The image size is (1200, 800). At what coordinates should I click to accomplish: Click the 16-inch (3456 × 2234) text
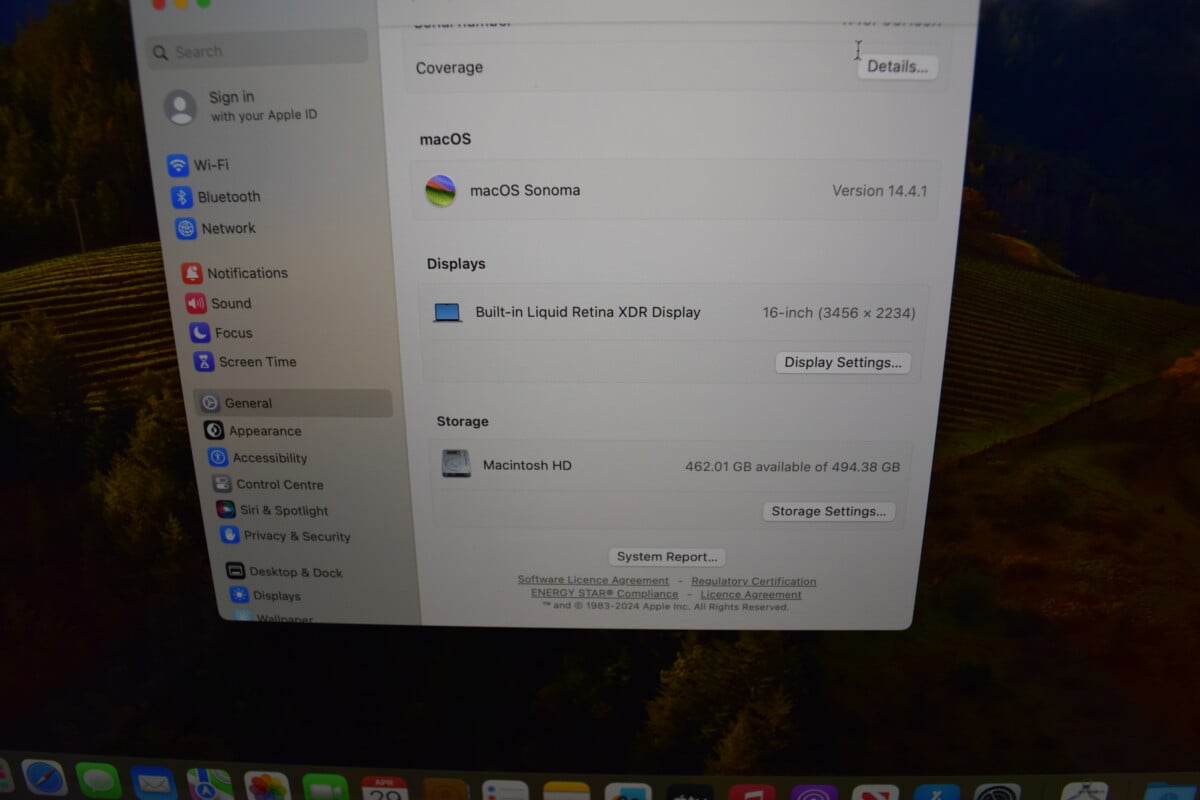coord(838,312)
